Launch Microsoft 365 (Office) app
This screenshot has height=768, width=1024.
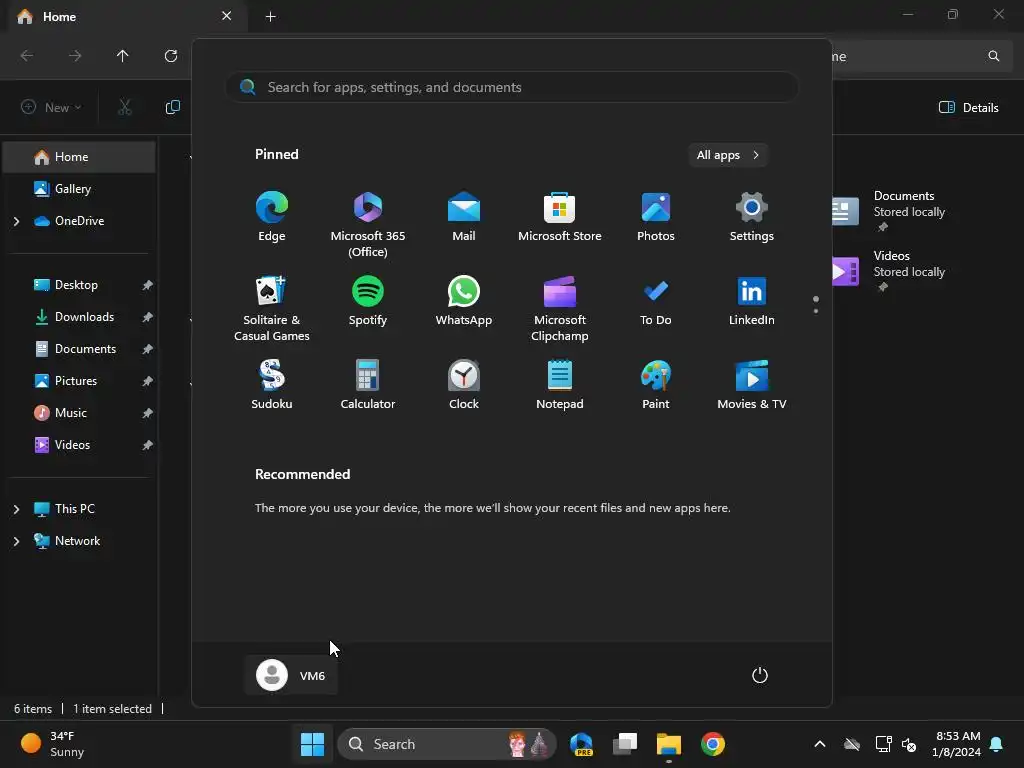[368, 225]
